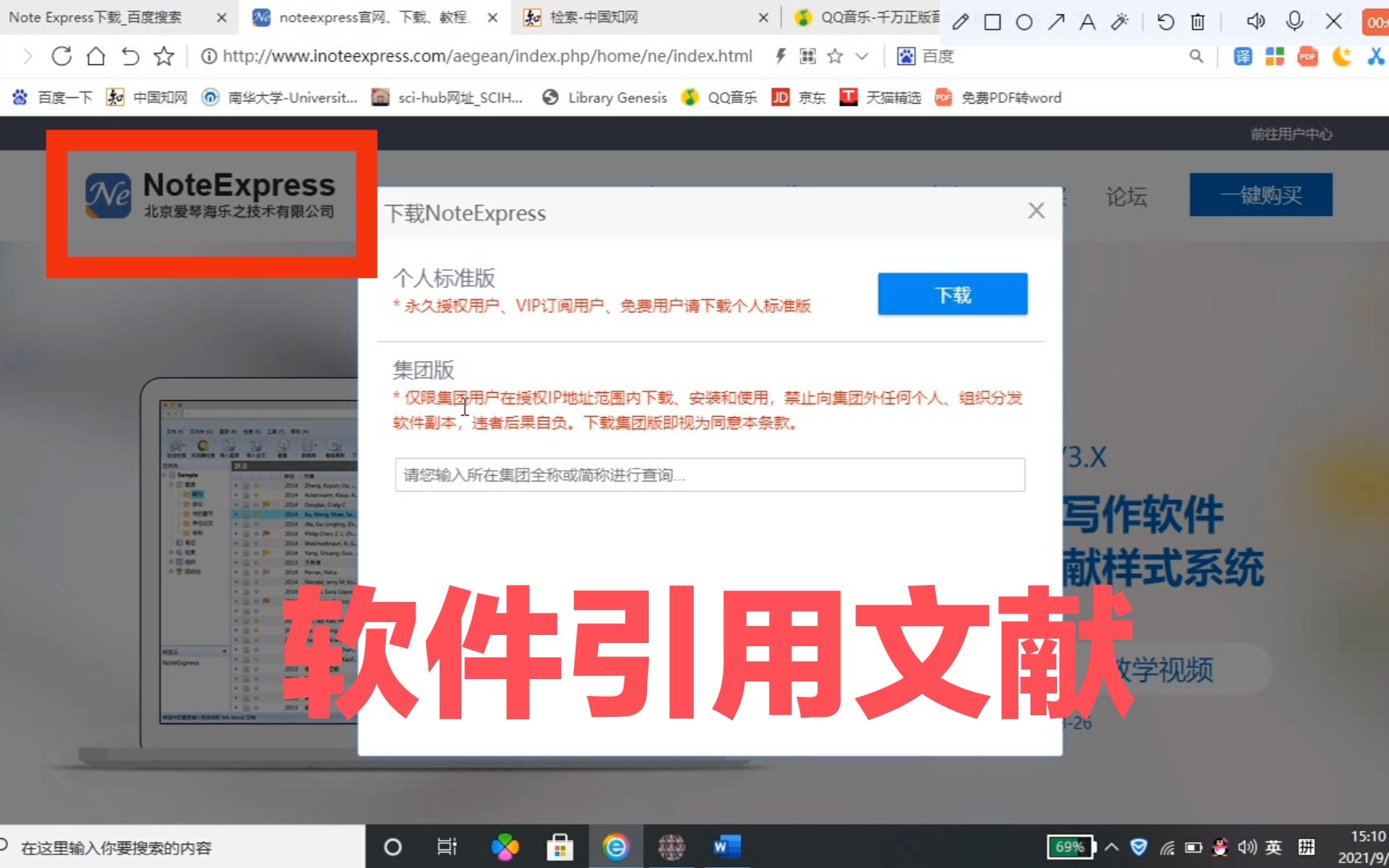1389x868 pixels.
Task: Open sci-hub网址 bookmark
Action: tap(447, 97)
